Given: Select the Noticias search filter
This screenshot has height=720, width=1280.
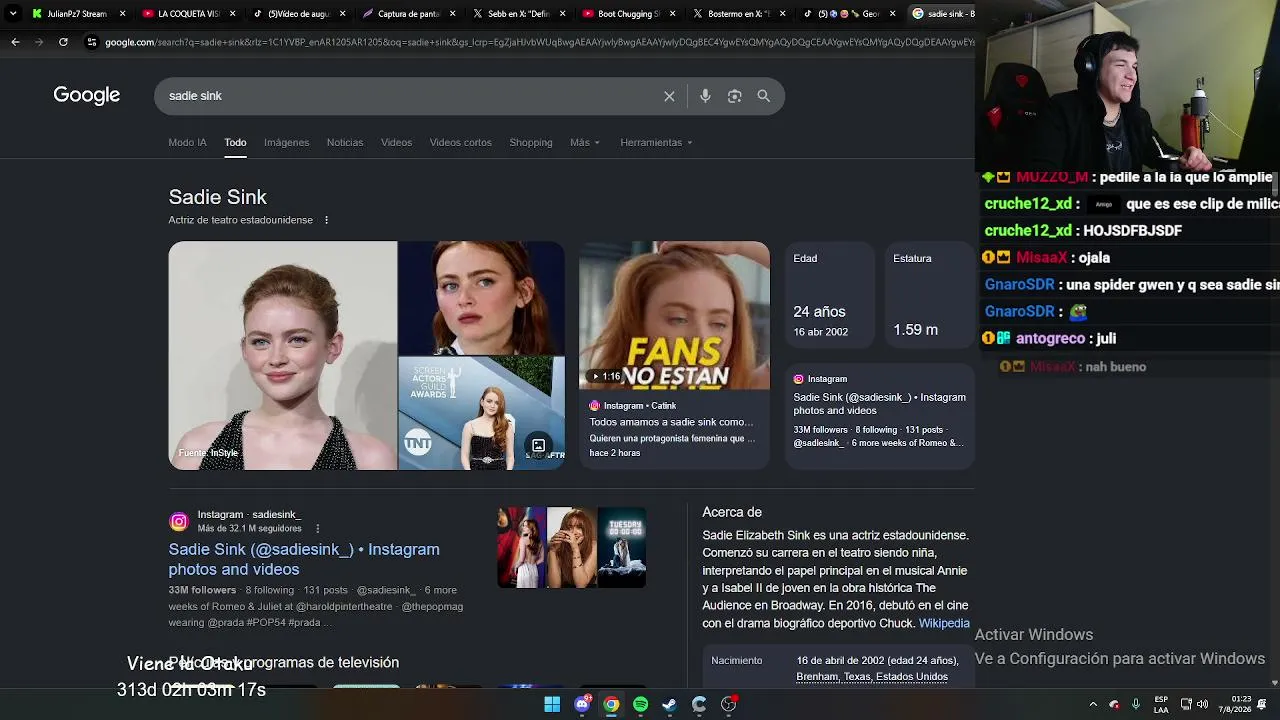Looking at the screenshot, I should click(345, 142).
